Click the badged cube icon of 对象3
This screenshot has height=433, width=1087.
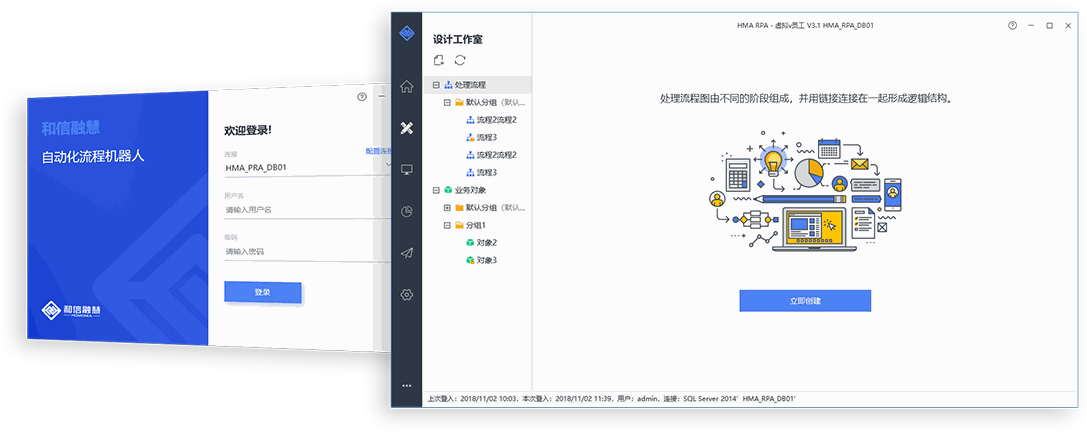[x=470, y=260]
